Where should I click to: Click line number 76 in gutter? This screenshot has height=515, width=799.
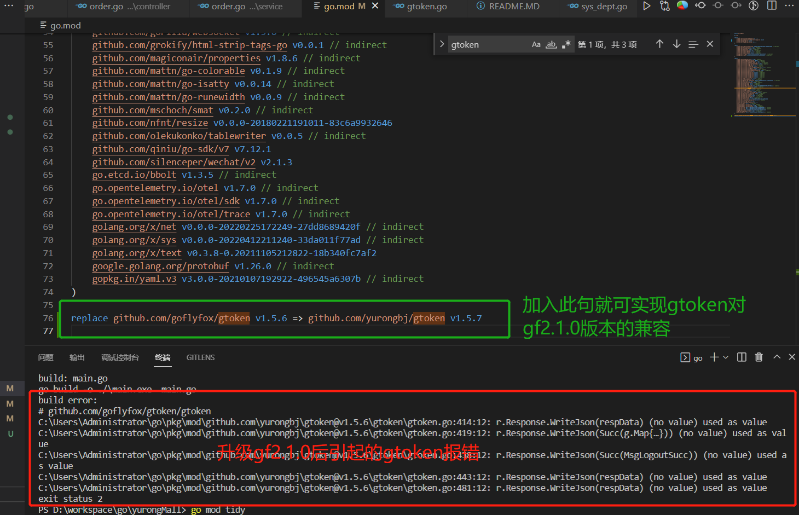coord(48,318)
